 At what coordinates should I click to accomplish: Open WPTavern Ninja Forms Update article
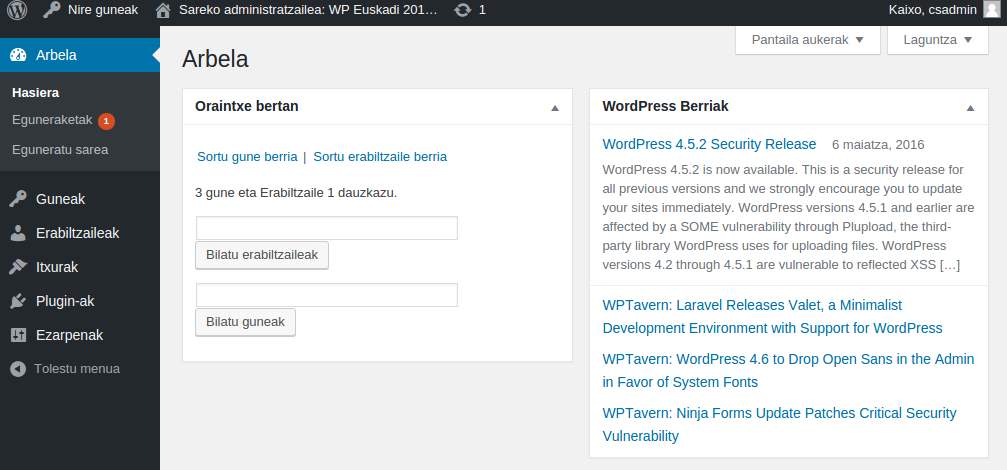point(780,424)
